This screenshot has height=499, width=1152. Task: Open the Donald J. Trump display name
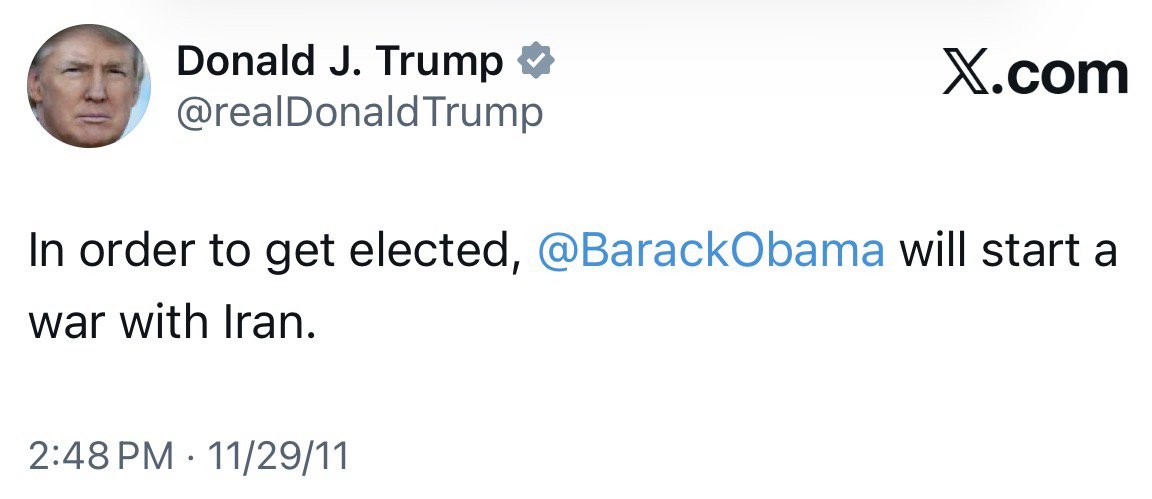(340, 63)
